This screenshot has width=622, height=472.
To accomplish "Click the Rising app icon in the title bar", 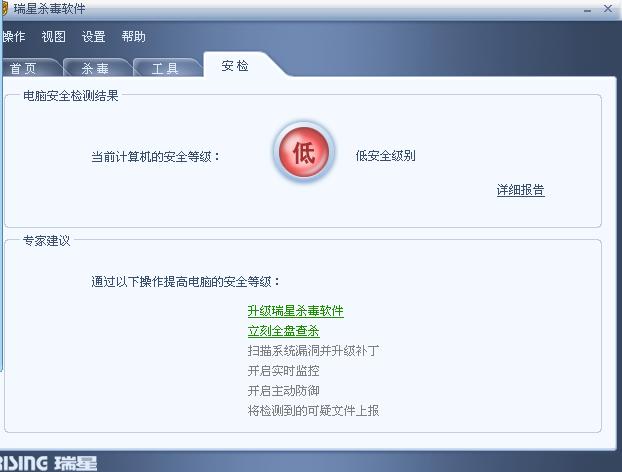I will click(4, 8).
